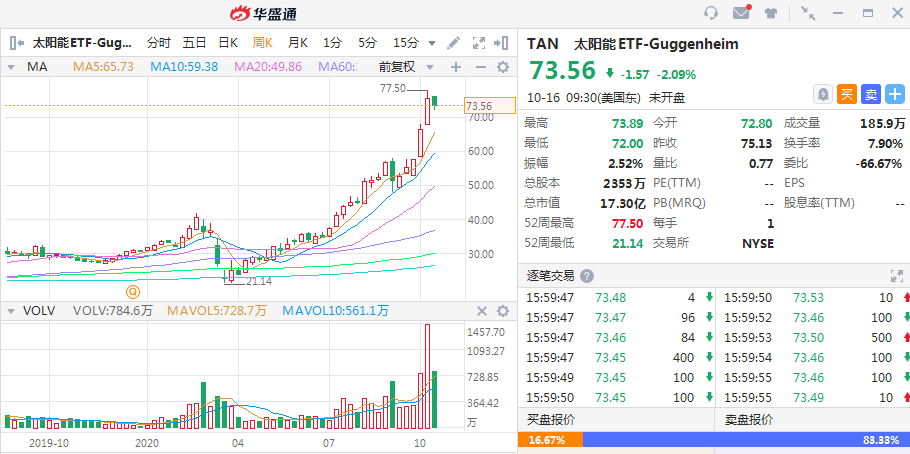Open the customer service headset icon
The width and height of the screenshot is (910, 454).
click(x=710, y=13)
